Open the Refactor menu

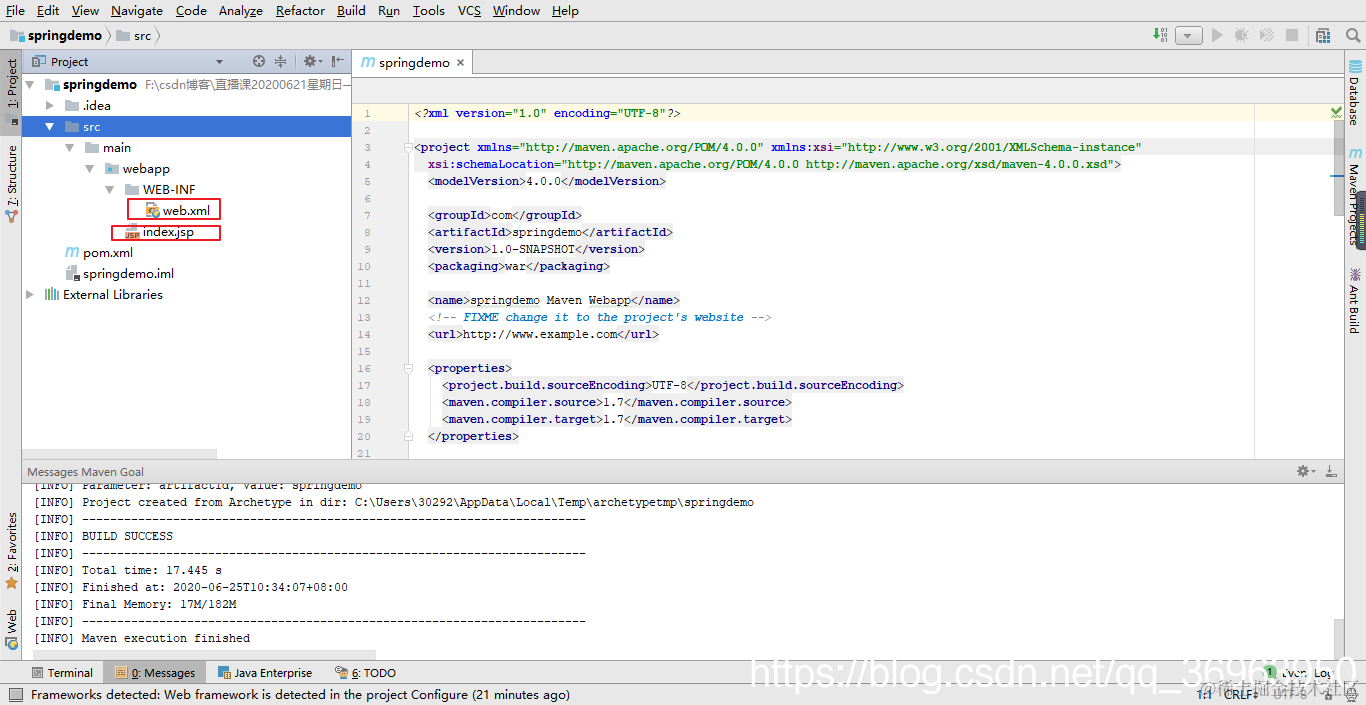tap(300, 10)
